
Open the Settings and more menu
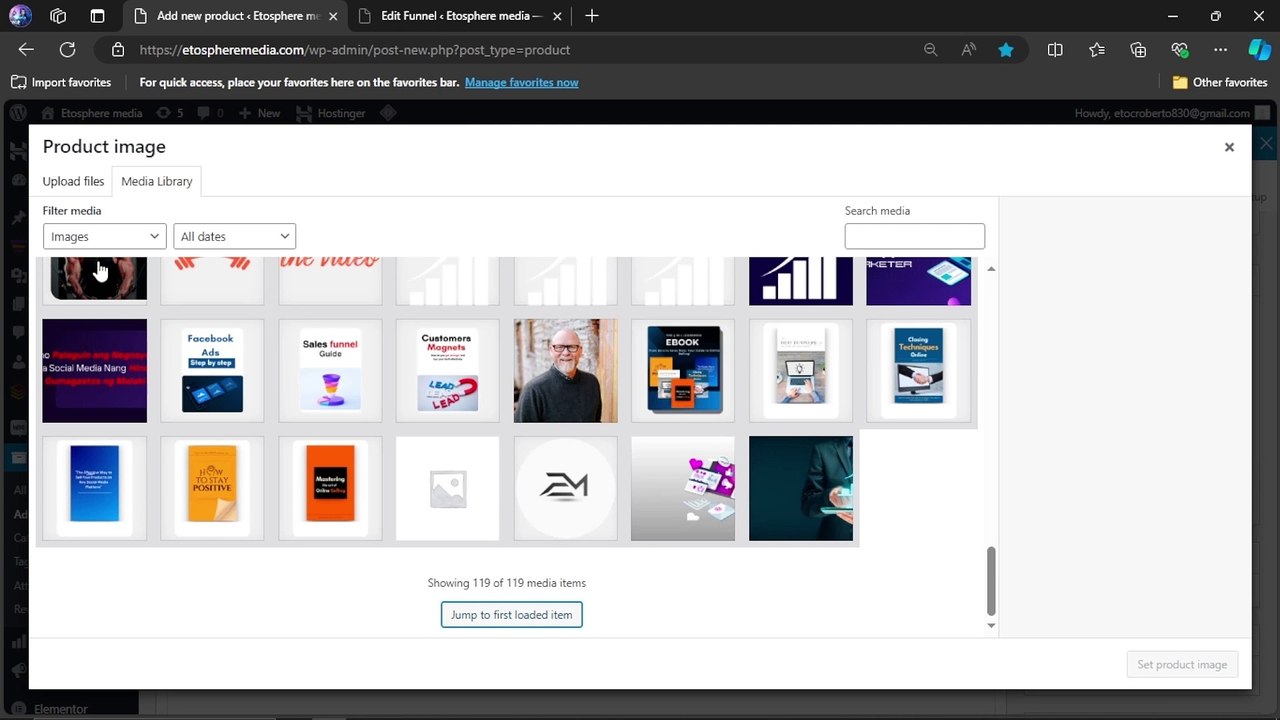click(x=1220, y=50)
